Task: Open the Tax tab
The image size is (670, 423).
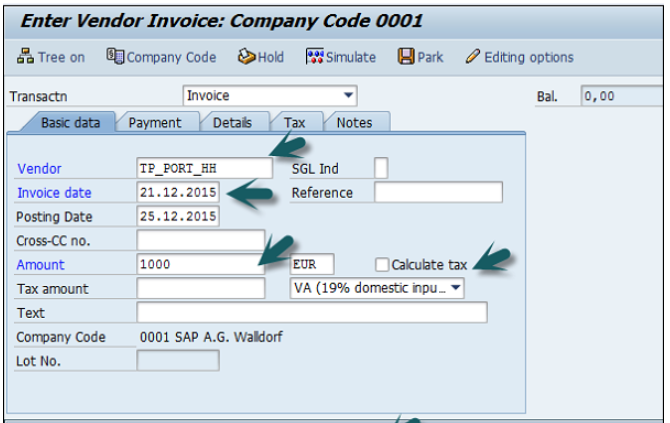Action: (x=294, y=122)
